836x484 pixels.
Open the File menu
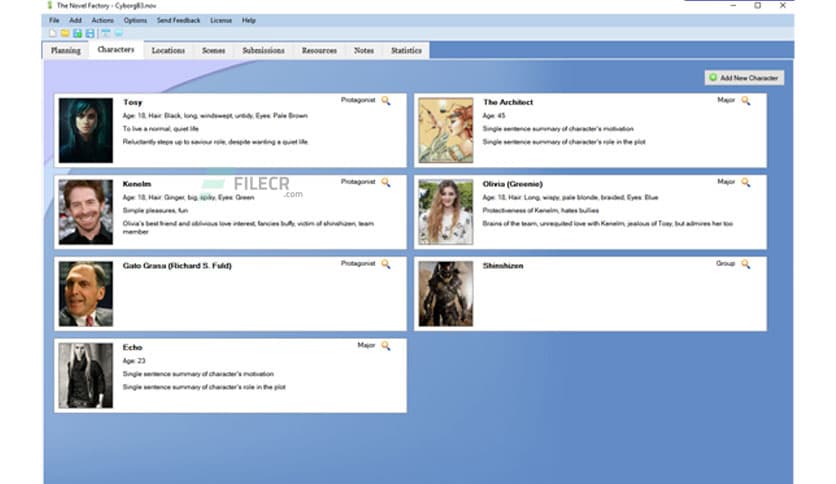[x=54, y=20]
